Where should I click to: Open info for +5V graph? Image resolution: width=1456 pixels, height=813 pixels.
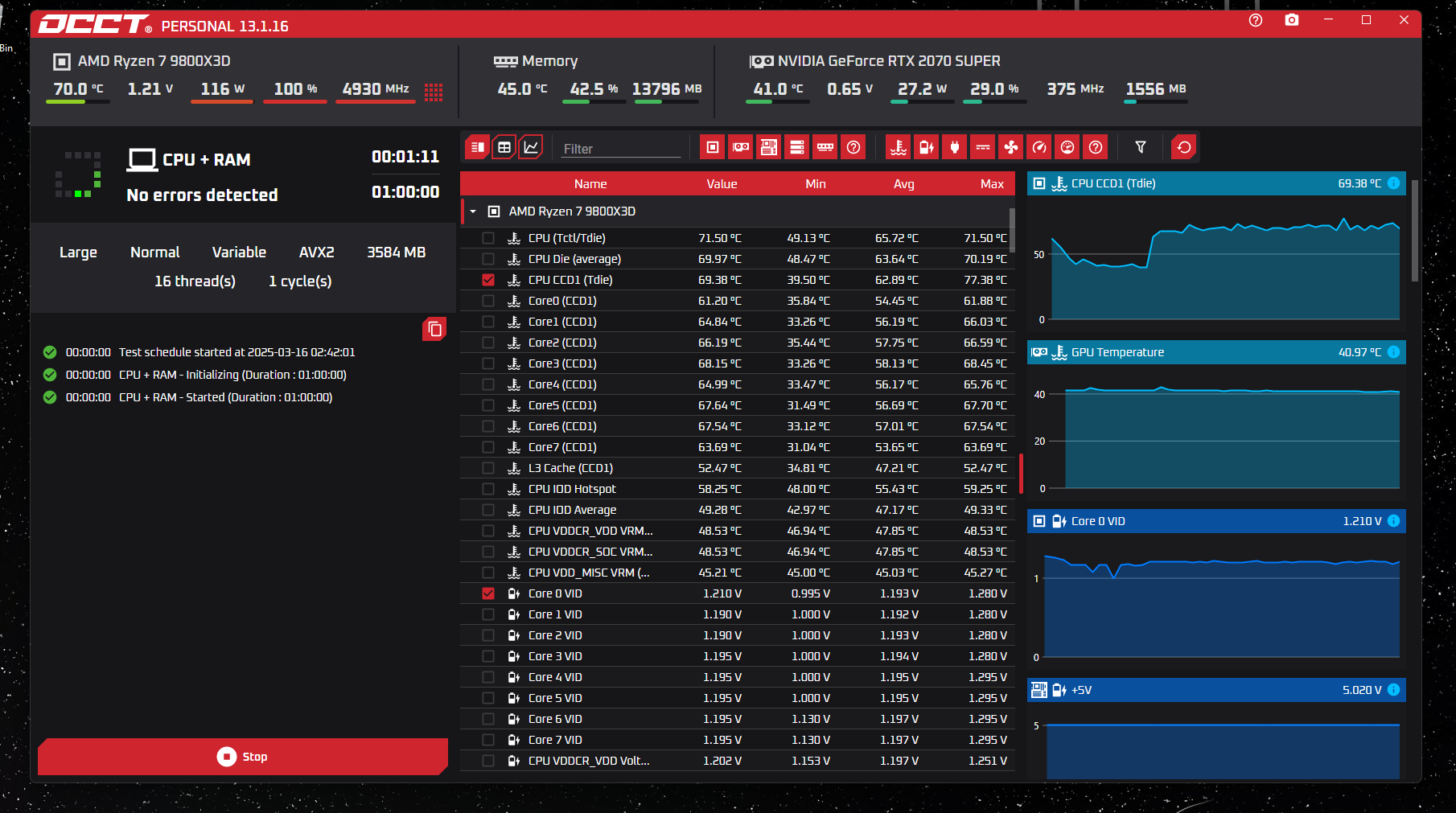[x=1394, y=690]
